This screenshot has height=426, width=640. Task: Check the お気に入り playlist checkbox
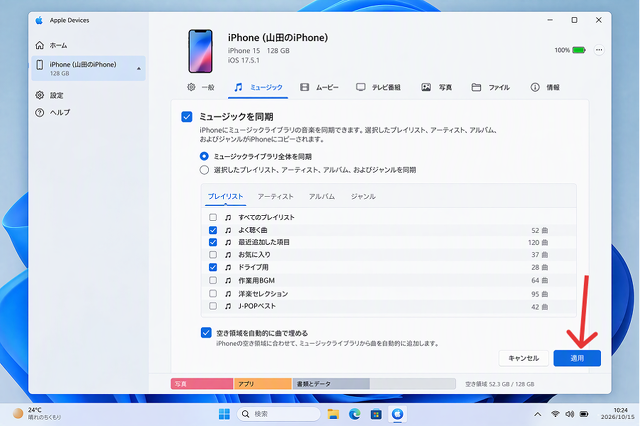point(213,255)
